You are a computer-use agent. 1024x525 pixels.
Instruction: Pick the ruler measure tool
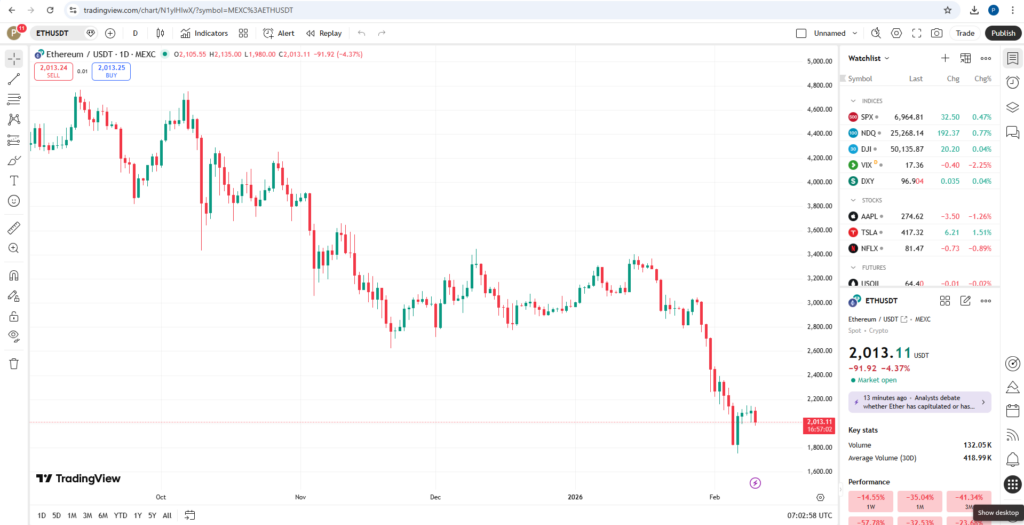click(x=14, y=227)
